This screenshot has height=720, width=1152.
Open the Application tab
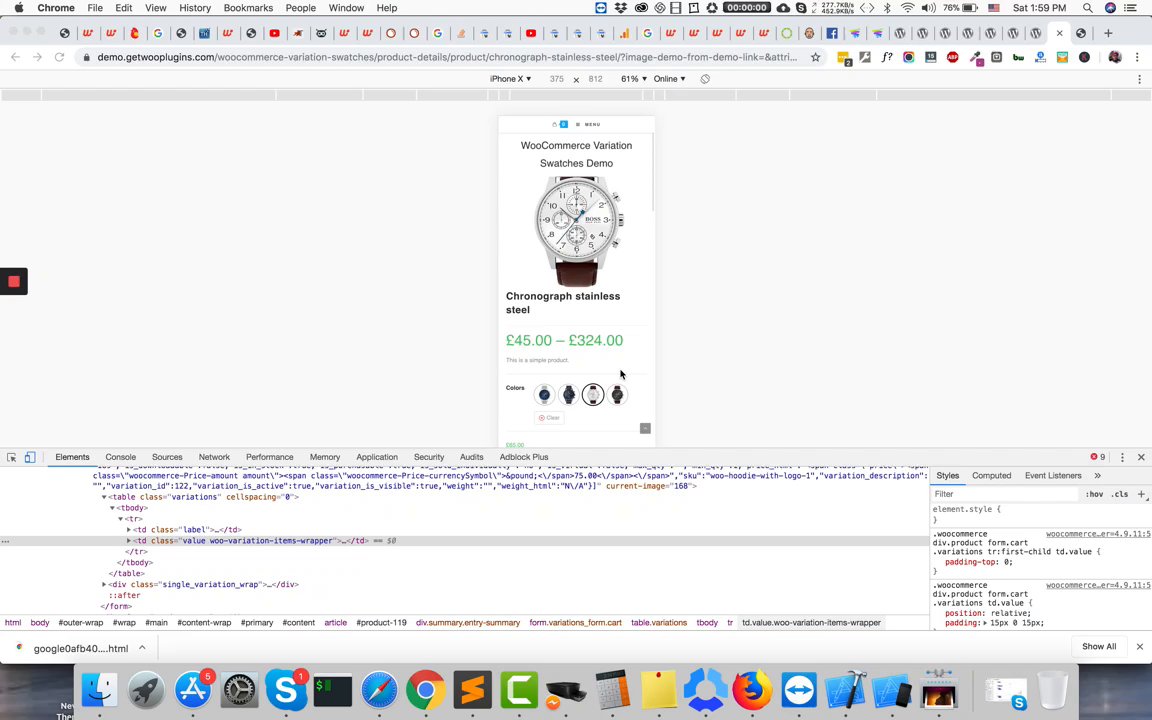tap(377, 457)
